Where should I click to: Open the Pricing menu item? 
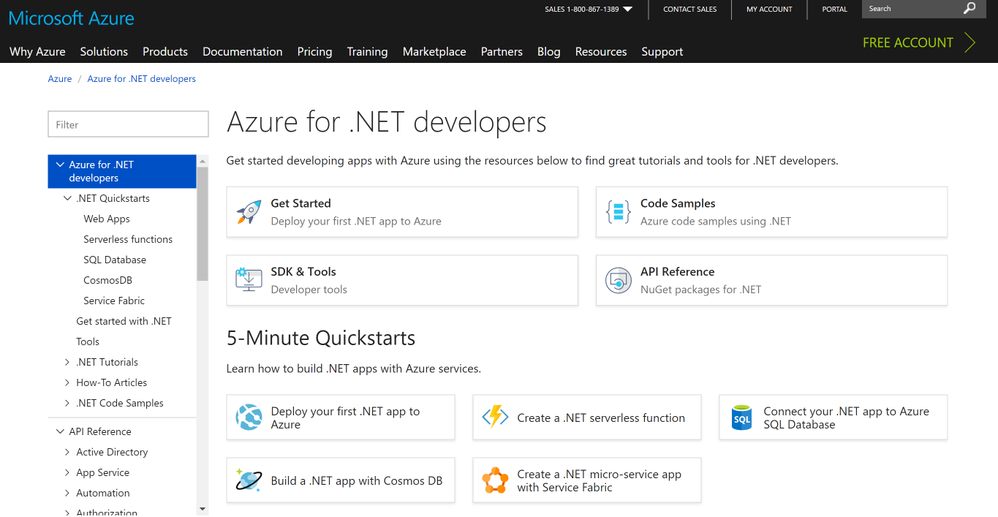(314, 52)
